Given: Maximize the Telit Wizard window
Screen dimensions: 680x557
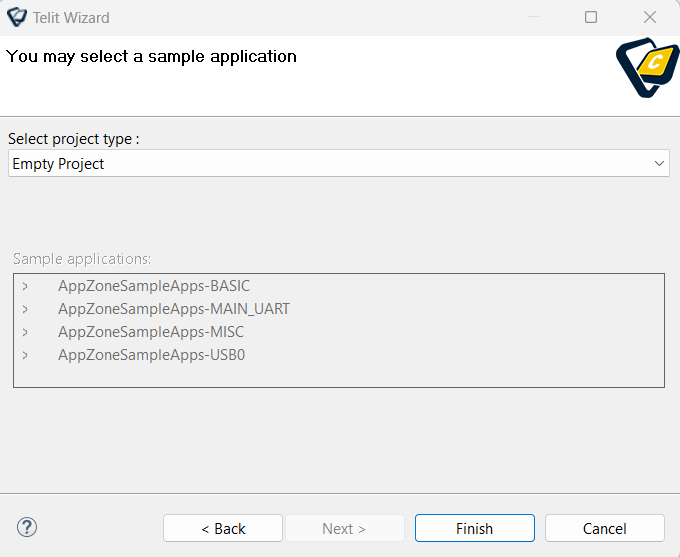Looking at the screenshot, I should coord(591,17).
